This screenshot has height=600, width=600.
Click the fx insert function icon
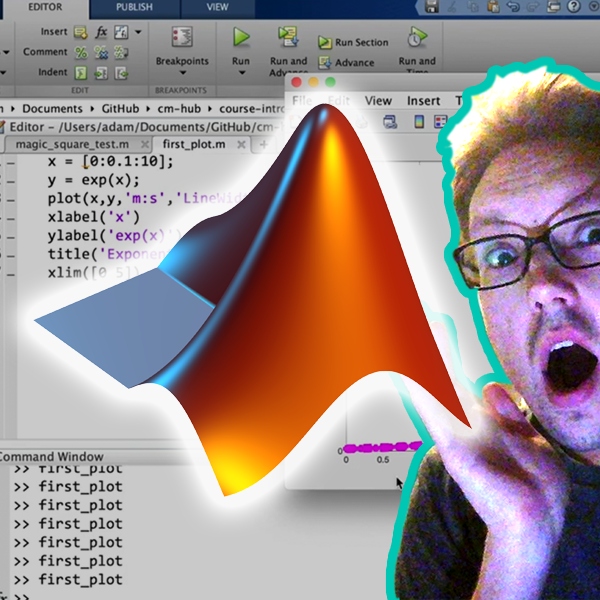pyautogui.click(x=101, y=32)
